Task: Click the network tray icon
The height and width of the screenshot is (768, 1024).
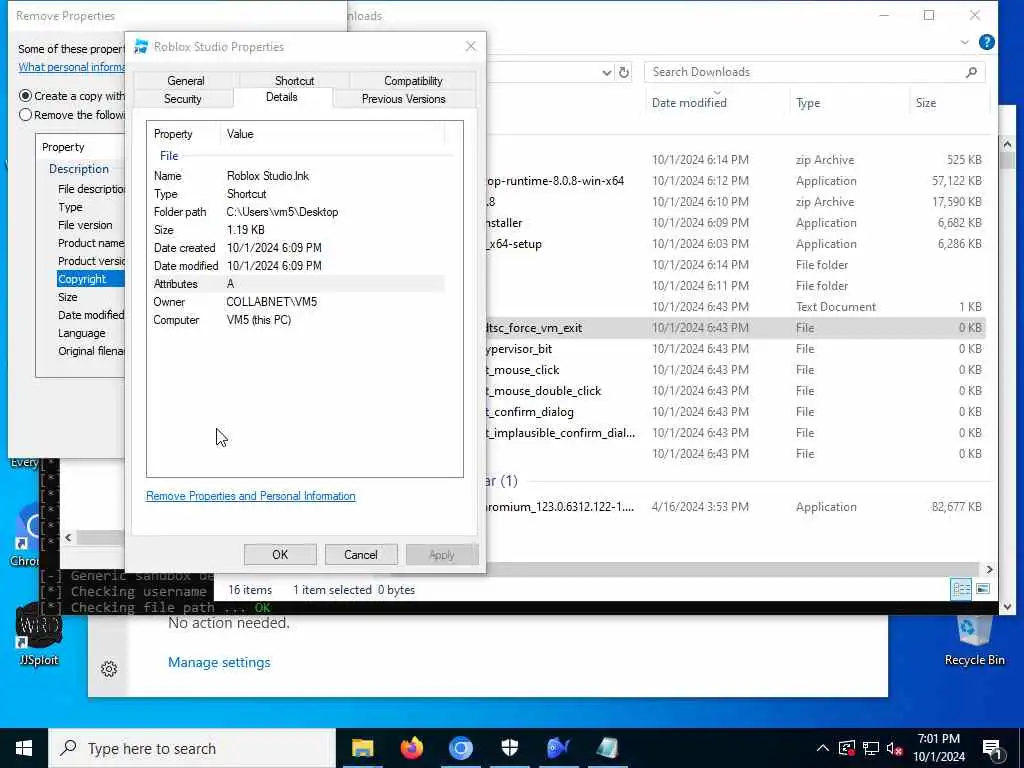Action: coord(871,748)
